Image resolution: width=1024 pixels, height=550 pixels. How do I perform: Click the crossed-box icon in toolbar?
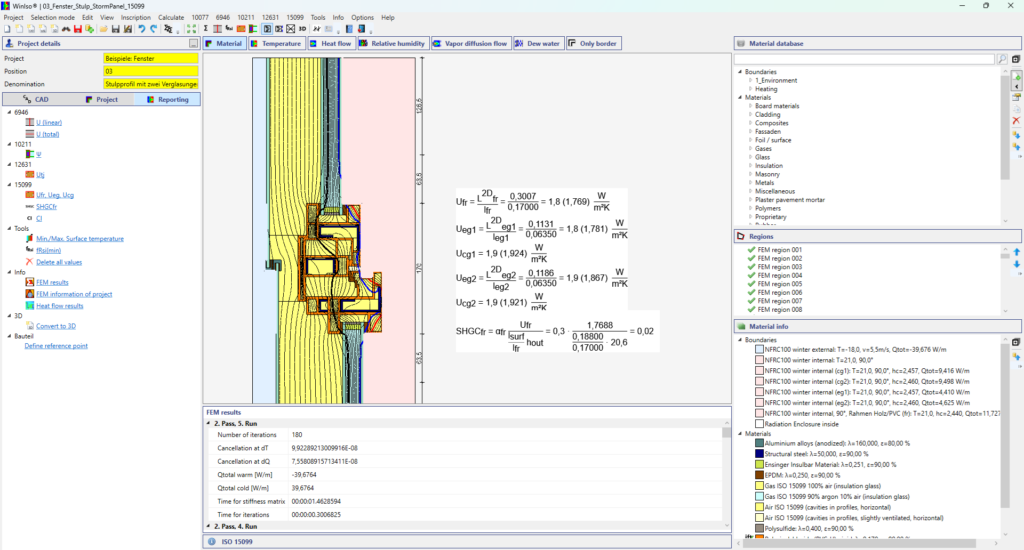pyautogui.click(x=291, y=29)
